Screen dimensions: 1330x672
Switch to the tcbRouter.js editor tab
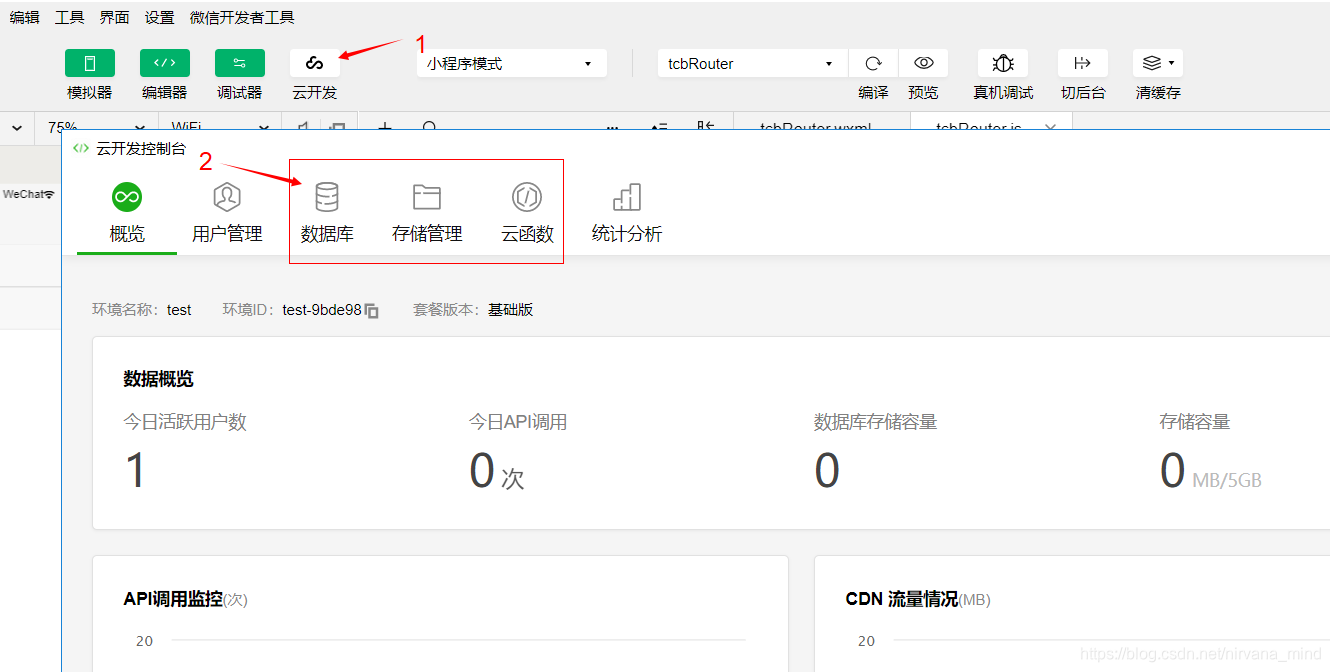point(978,127)
